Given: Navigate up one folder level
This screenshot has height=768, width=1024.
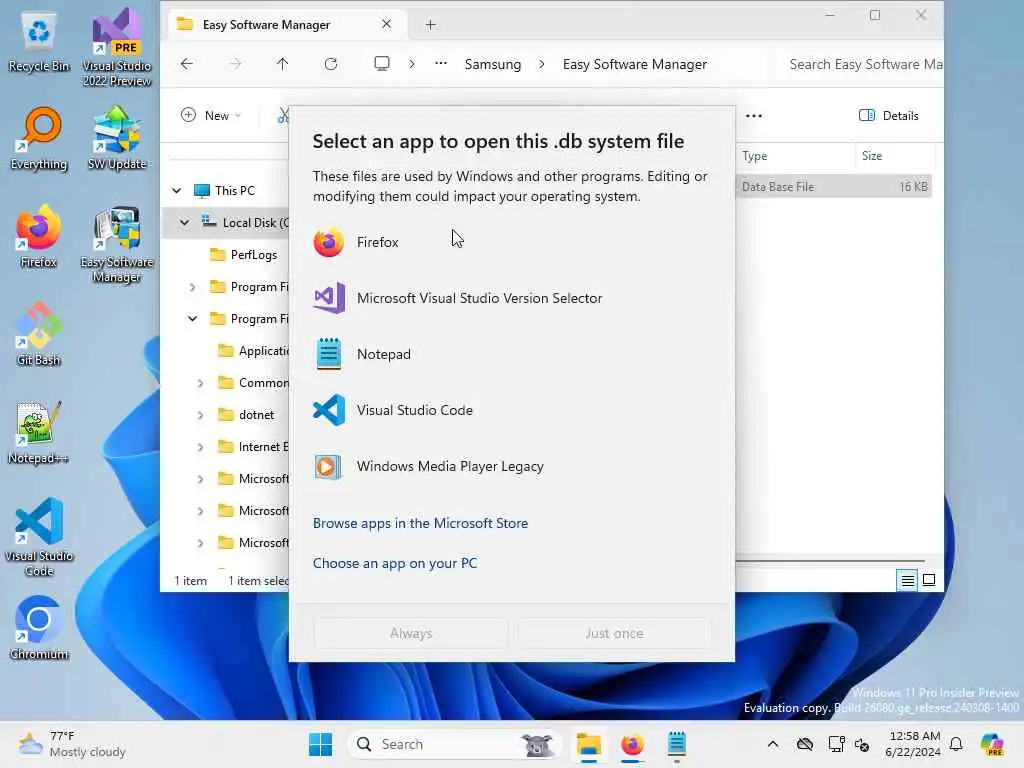Looking at the screenshot, I should (282, 64).
